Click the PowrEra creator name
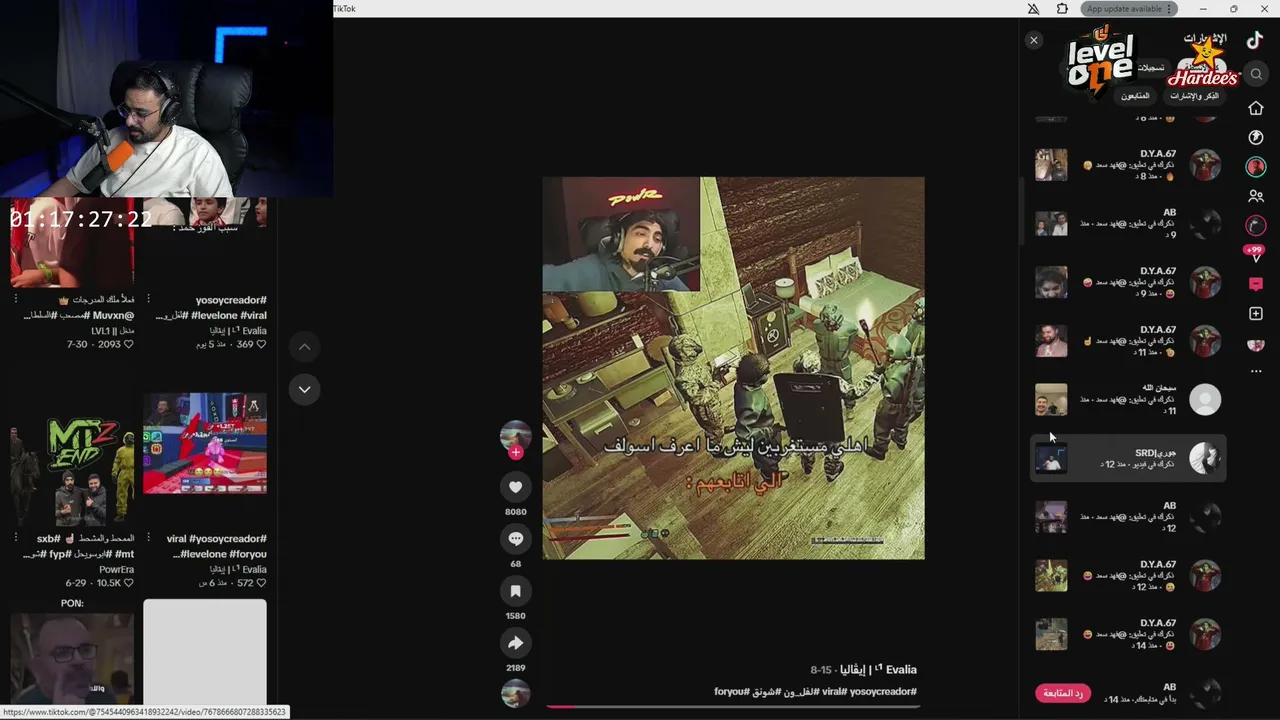1280x720 pixels. pos(117,569)
